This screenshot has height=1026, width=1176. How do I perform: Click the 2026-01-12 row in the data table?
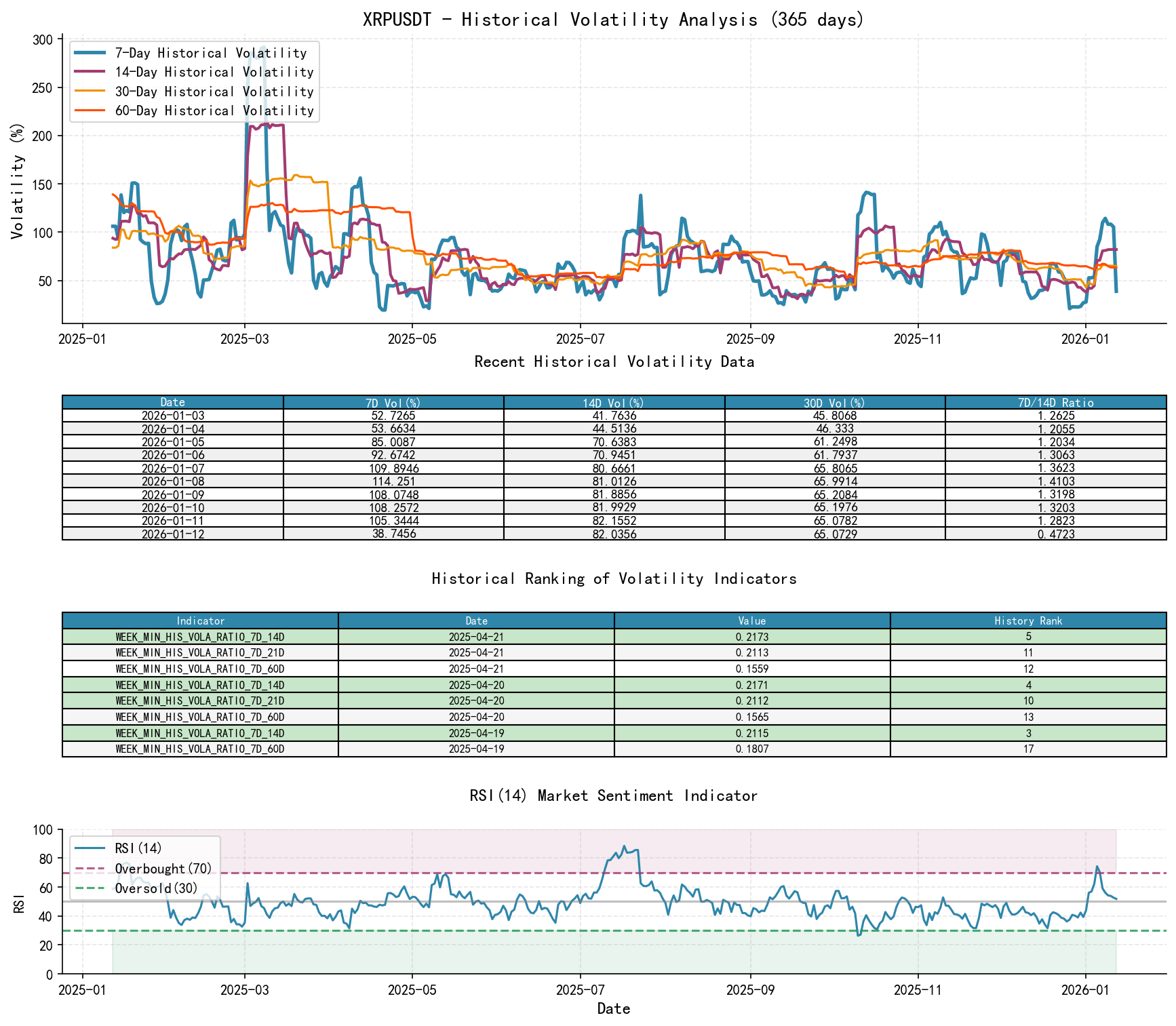[x=171, y=534]
